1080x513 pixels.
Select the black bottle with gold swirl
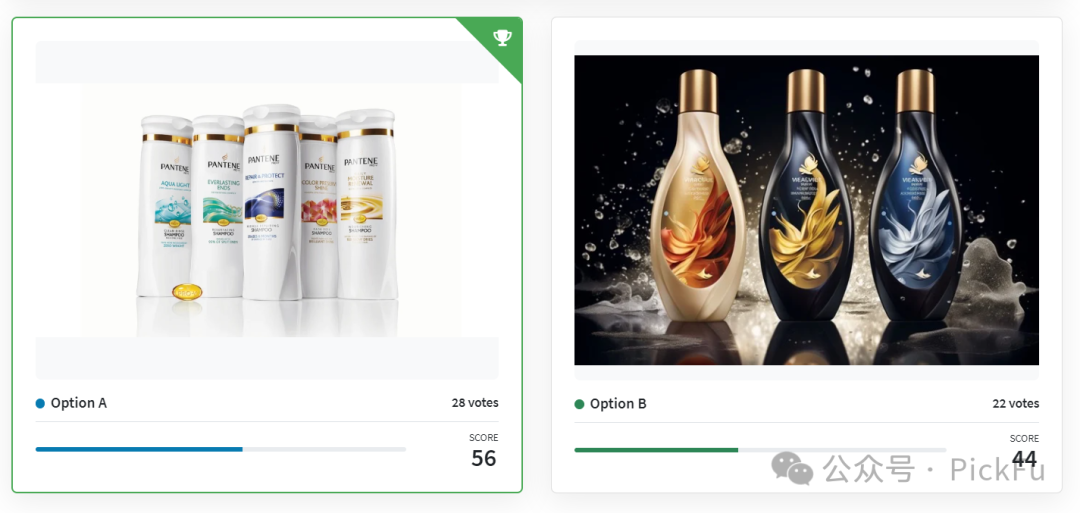click(806, 195)
